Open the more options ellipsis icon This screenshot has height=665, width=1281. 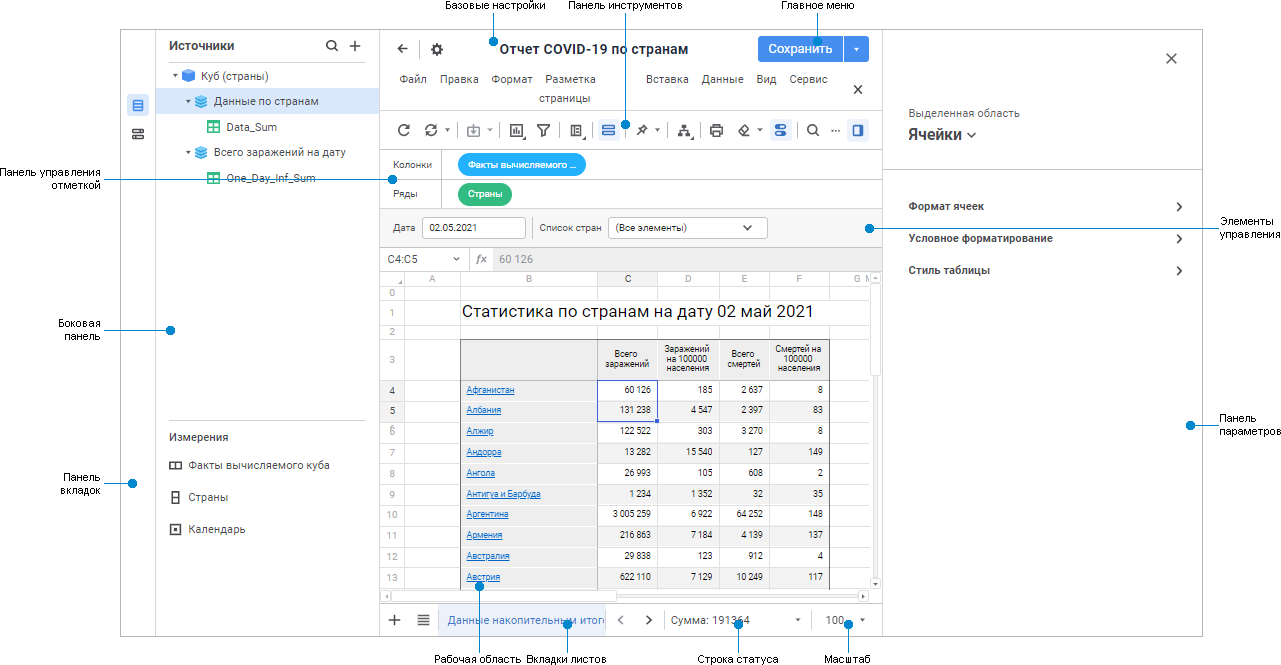[835, 130]
